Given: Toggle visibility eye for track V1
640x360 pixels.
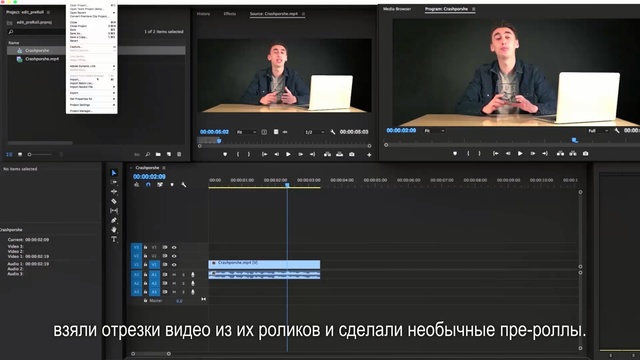Looking at the screenshot, I should 174,264.
